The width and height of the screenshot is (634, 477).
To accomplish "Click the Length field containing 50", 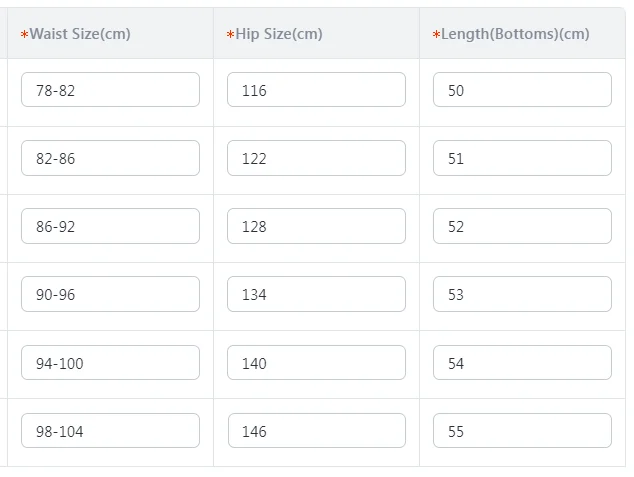I will coord(522,90).
